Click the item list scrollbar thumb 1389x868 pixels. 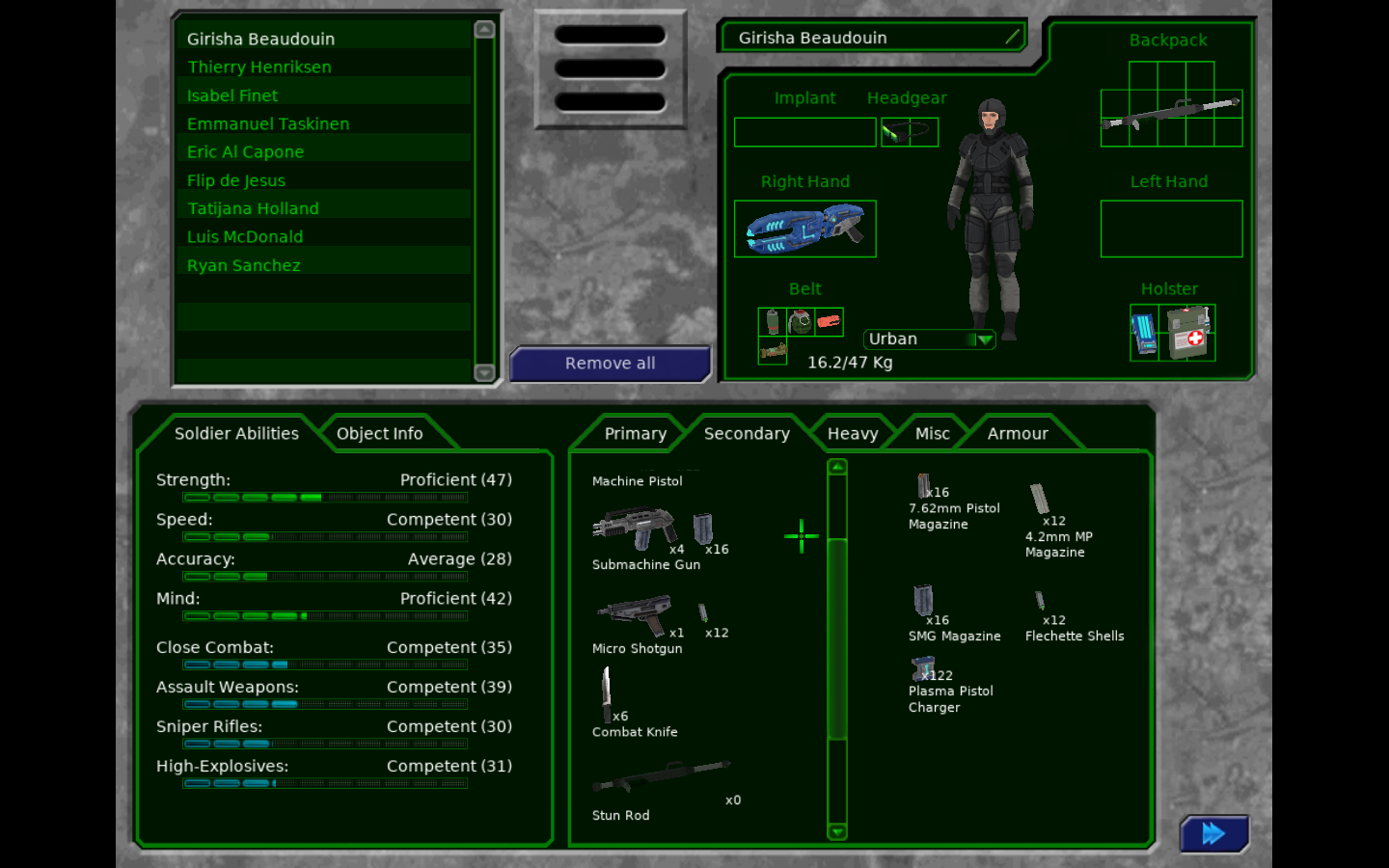[x=837, y=638]
